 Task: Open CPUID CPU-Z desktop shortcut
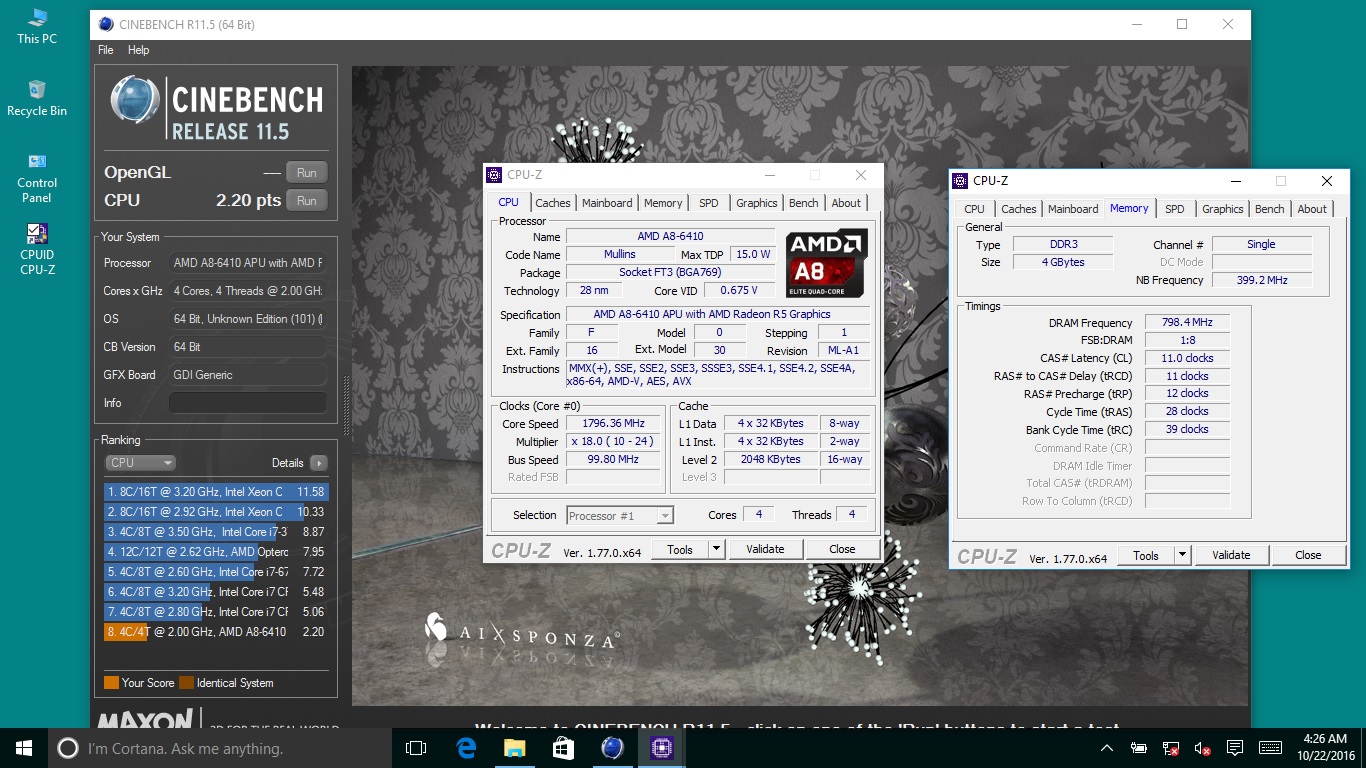37,249
